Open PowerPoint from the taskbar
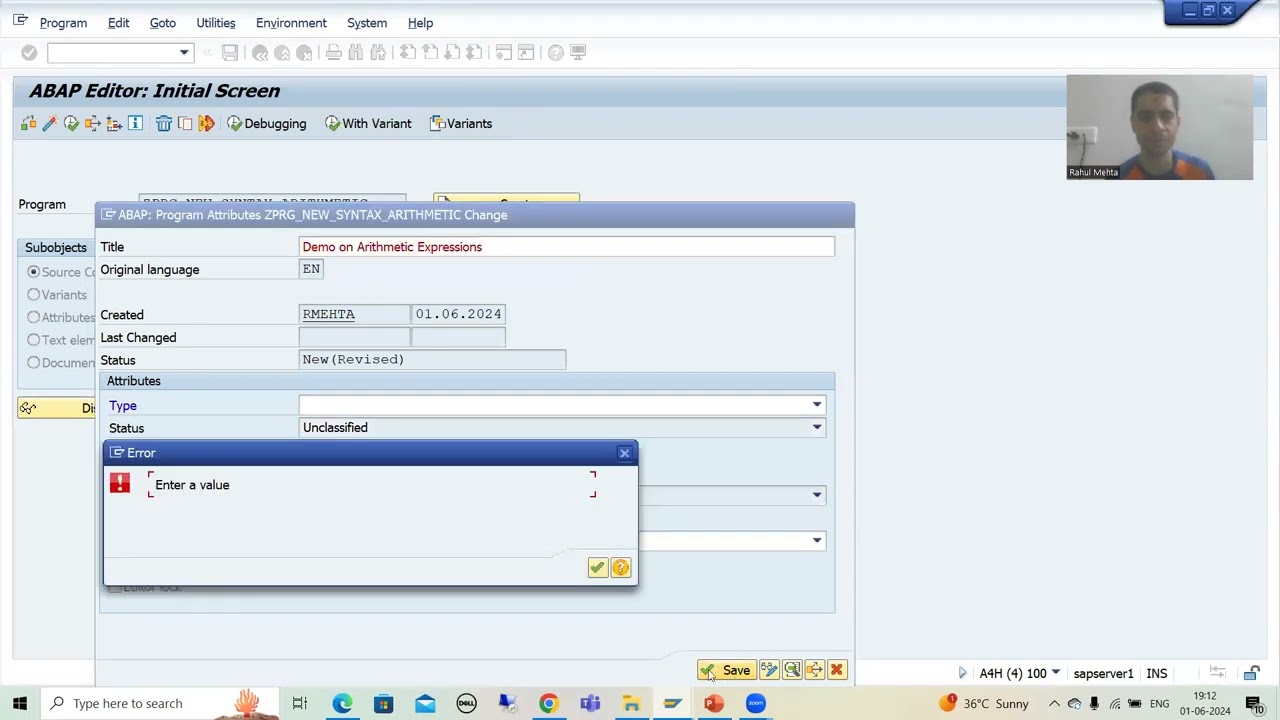This screenshot has width=1280, height=720. 714,704
